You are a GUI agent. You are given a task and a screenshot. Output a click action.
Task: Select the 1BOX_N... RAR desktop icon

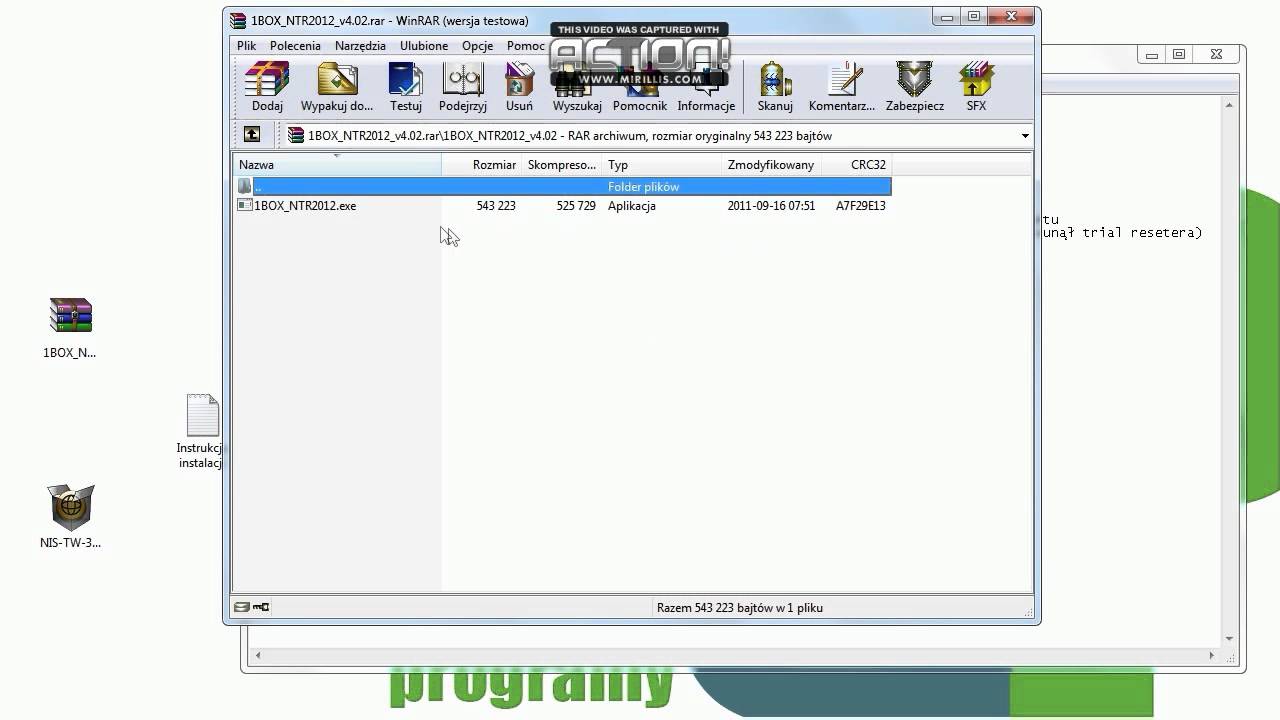coord(70,328)
